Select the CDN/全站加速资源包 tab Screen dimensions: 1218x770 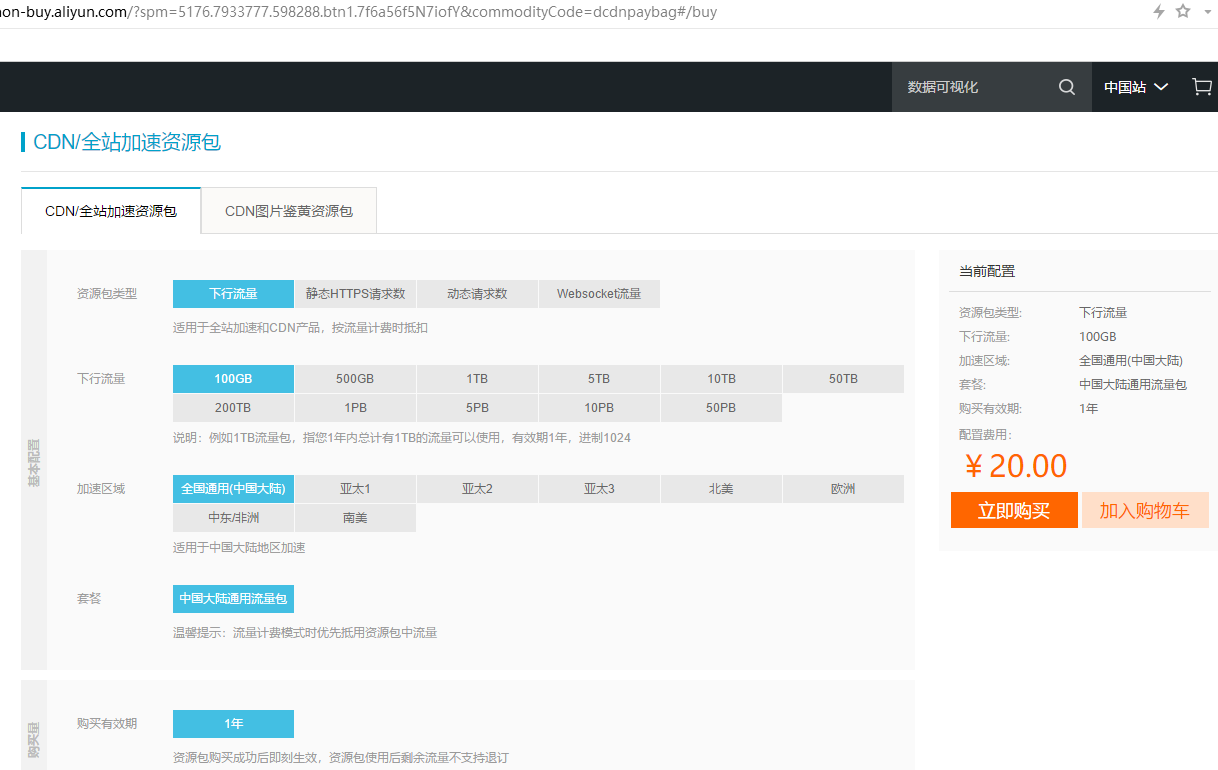(111, 211)
